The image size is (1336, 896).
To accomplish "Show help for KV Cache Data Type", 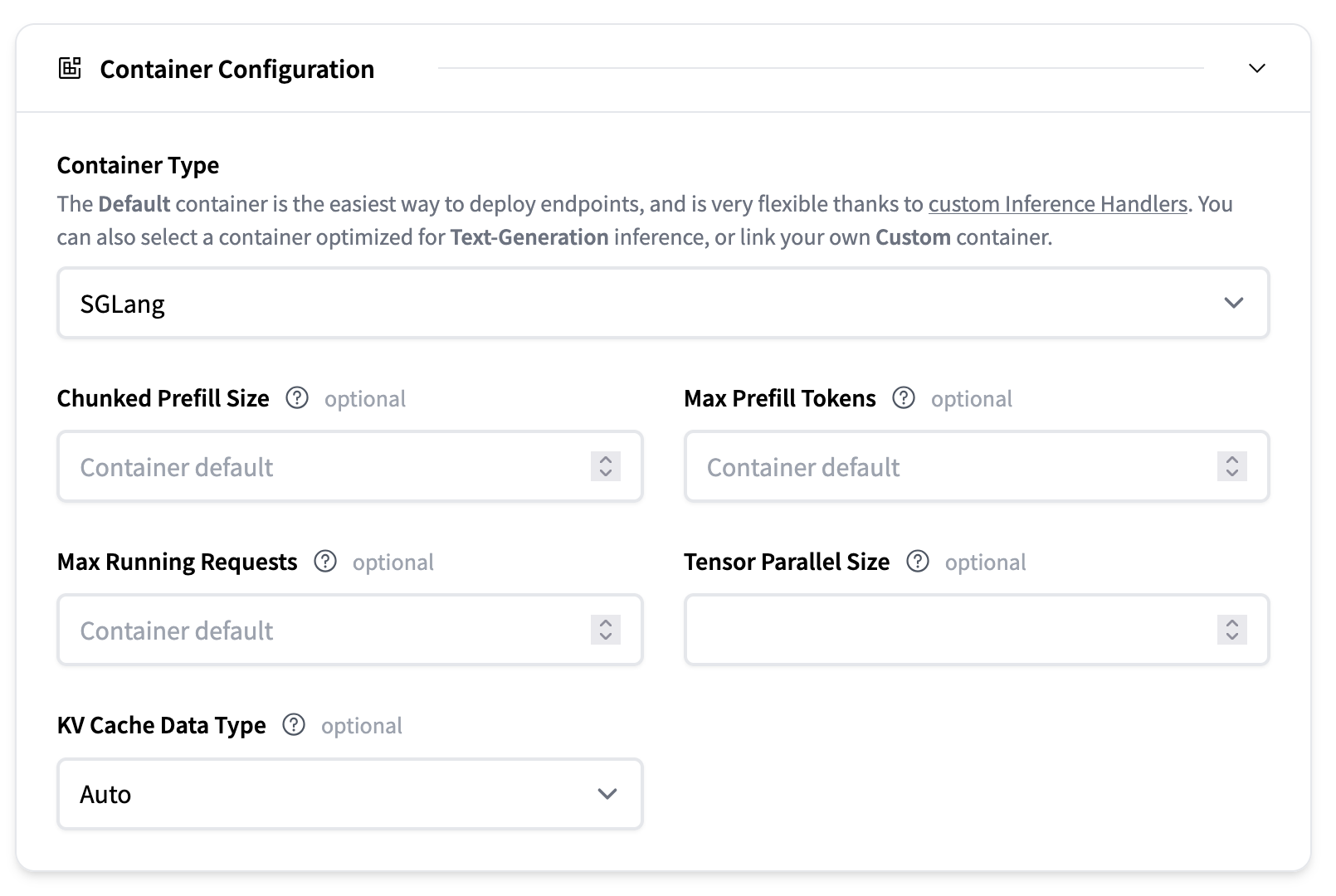I will [294, 725].
